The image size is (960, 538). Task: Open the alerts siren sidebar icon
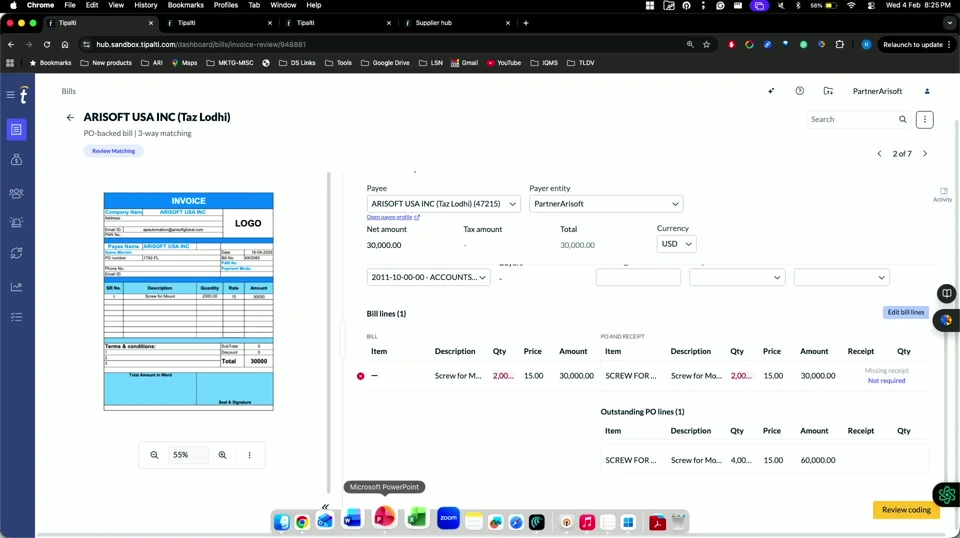17,223
